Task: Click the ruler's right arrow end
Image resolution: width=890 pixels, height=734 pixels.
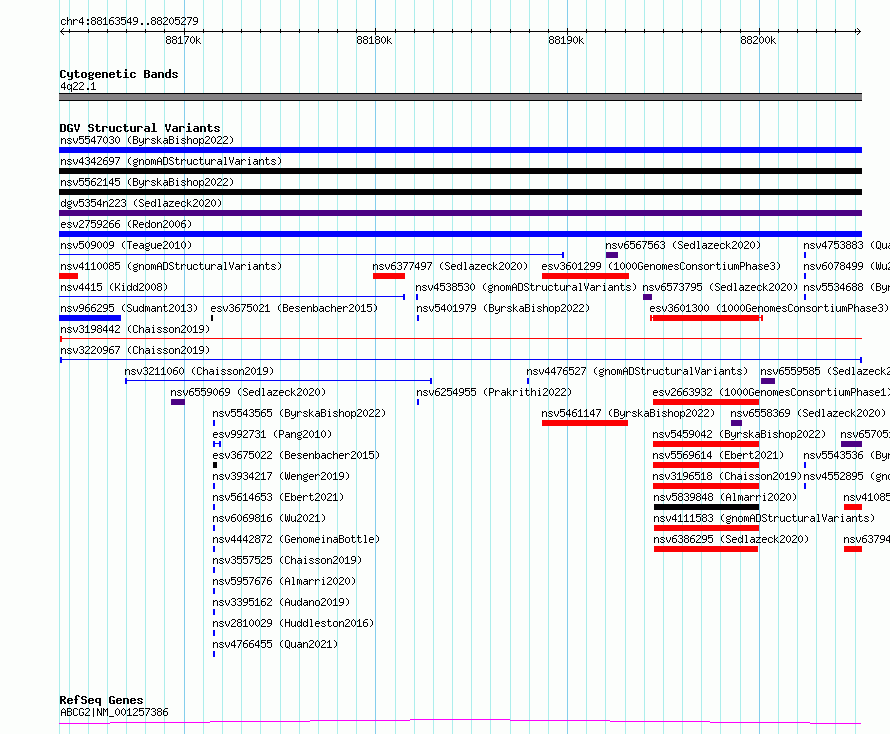Action: coord(858,31)
